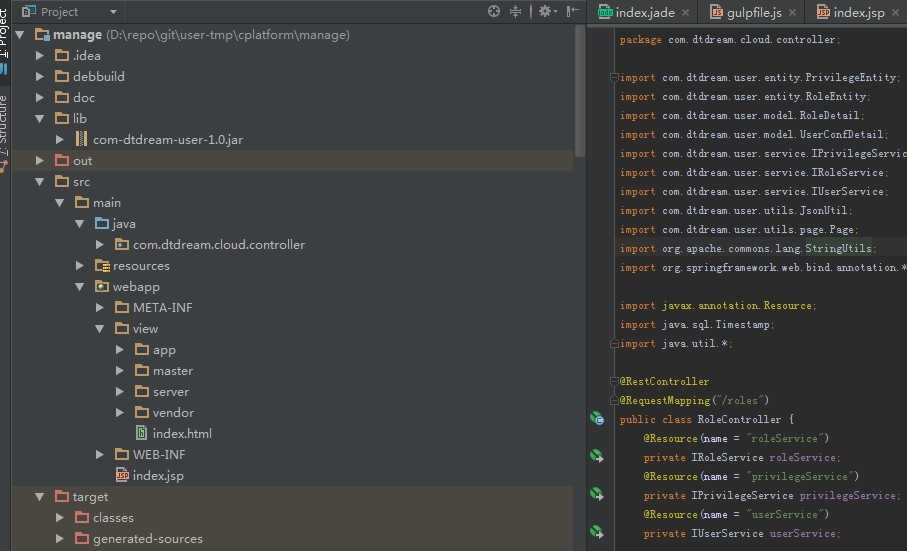Click the collapse all icon in Project toolbar
This screenshot has height=551, width=907.
[515, 12]
